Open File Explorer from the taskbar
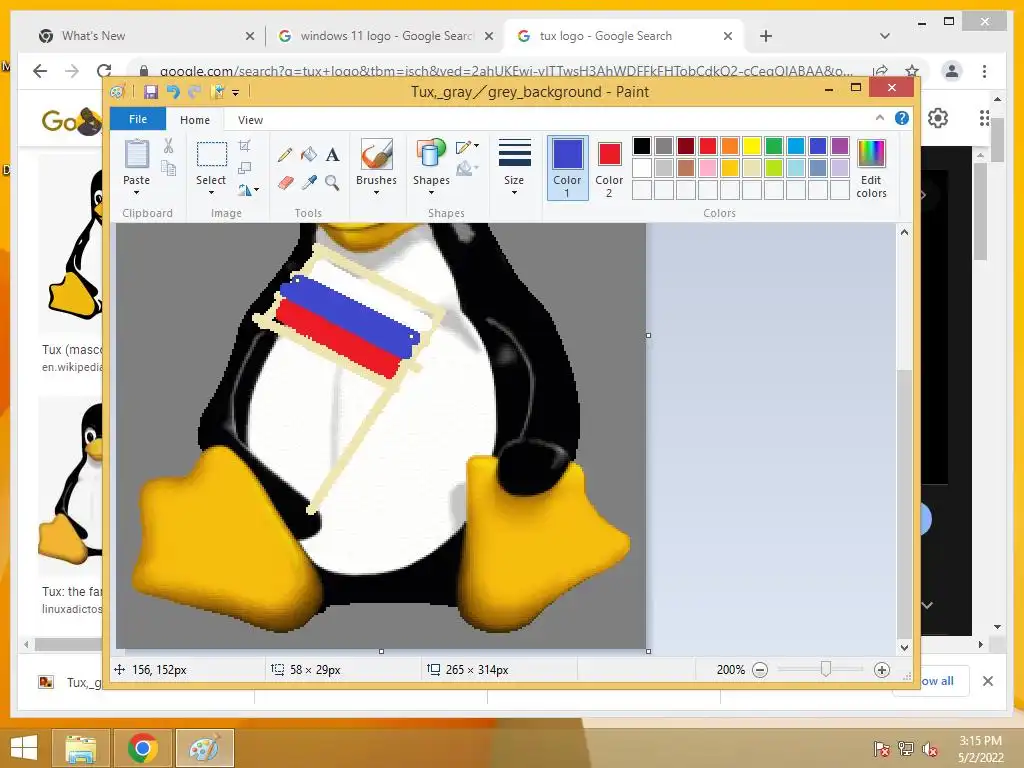 pyautogui.click(x=81, y=748)
